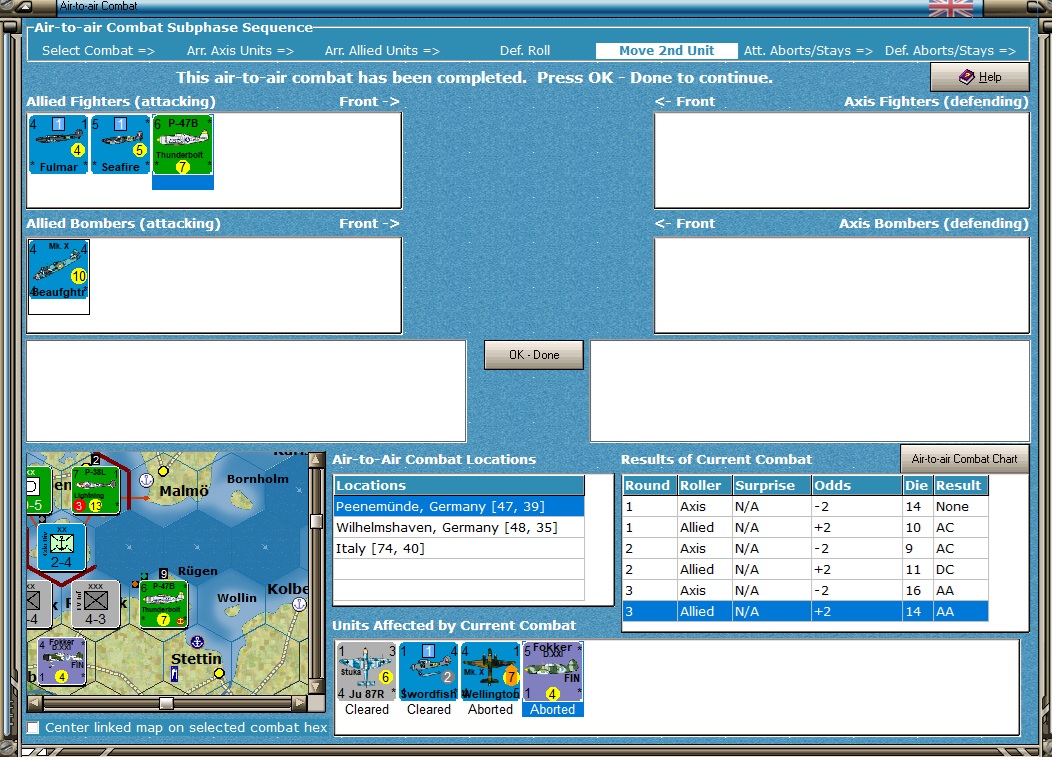The image size is (1052, 757).
Task: Select round 3 Axis die value 16
Action: [x=916, y=591]
